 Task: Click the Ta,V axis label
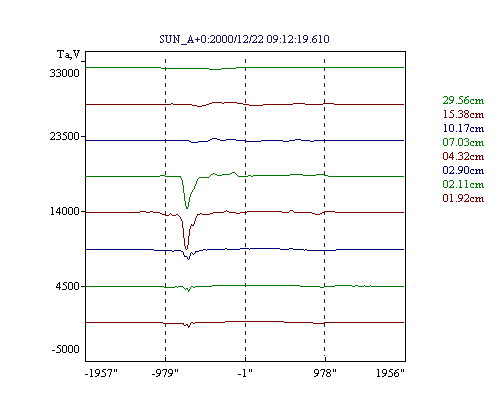click(68, 54)
